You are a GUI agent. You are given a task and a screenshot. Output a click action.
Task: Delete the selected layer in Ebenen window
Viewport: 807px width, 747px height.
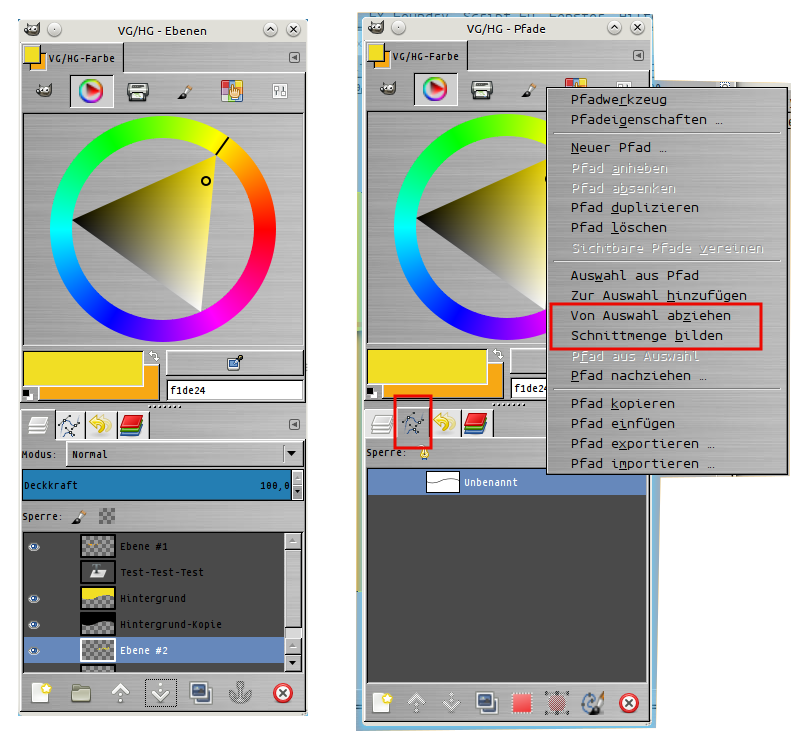click(x=283, y=693)
